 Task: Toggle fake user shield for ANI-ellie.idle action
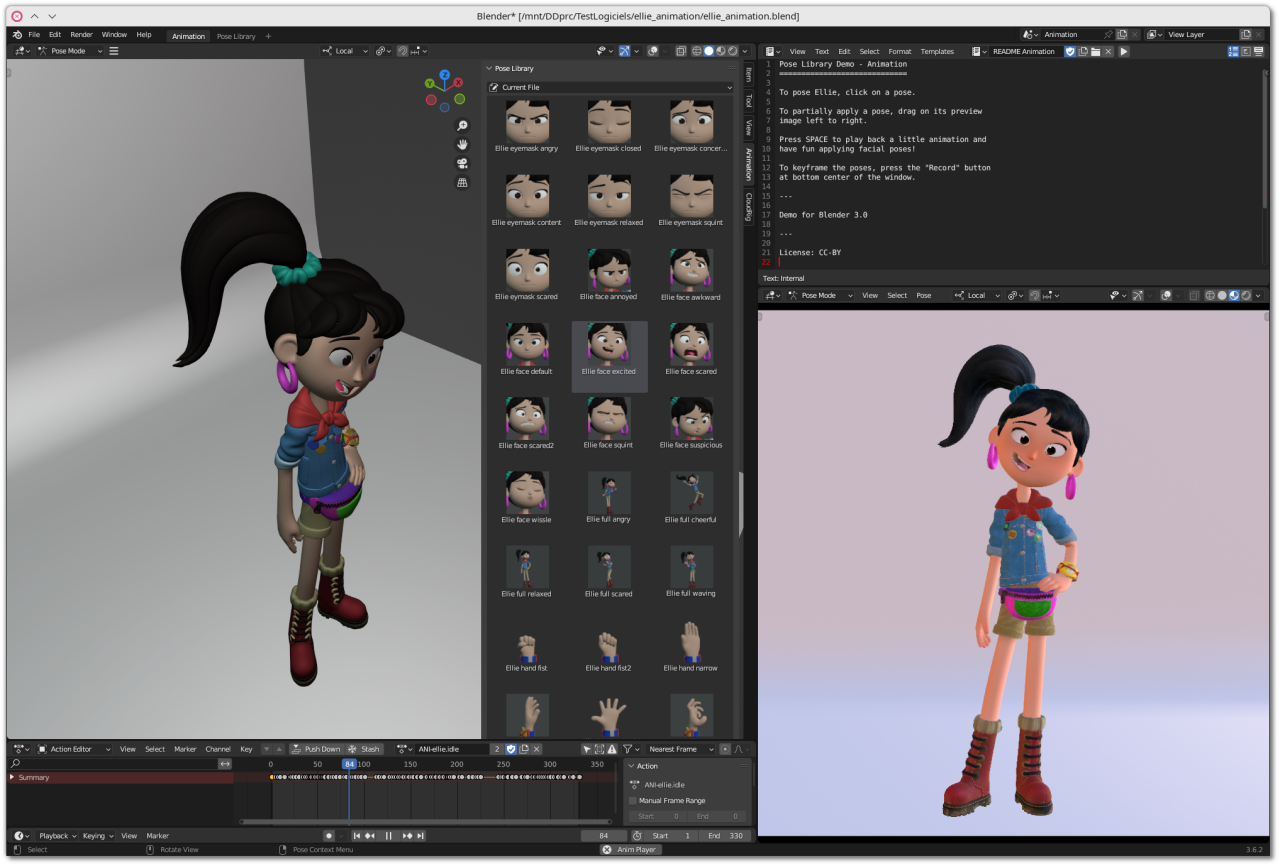pos(511,749)
